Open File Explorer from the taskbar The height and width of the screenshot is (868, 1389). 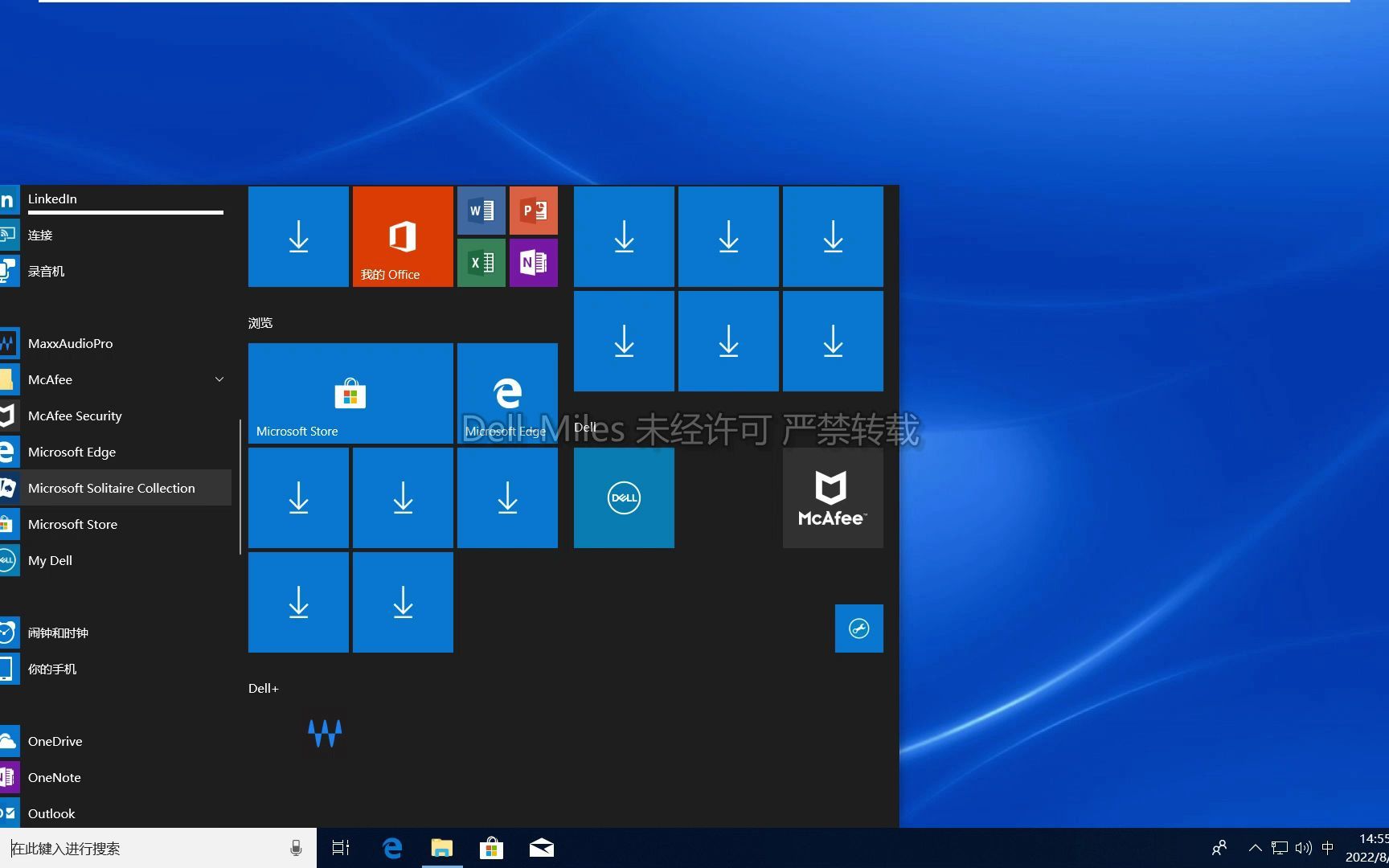click(442, 848)
